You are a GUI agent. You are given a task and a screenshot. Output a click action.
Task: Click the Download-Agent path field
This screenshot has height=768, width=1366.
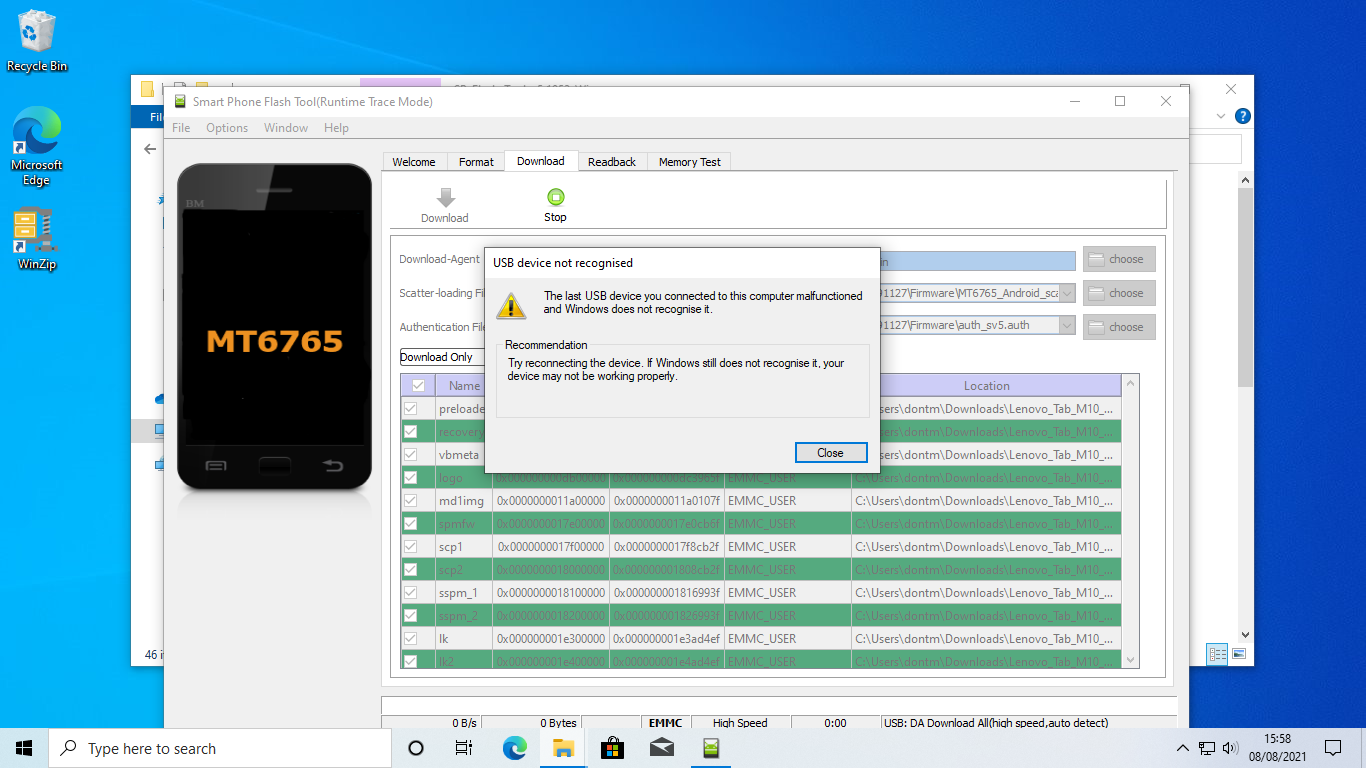(978, 261)
